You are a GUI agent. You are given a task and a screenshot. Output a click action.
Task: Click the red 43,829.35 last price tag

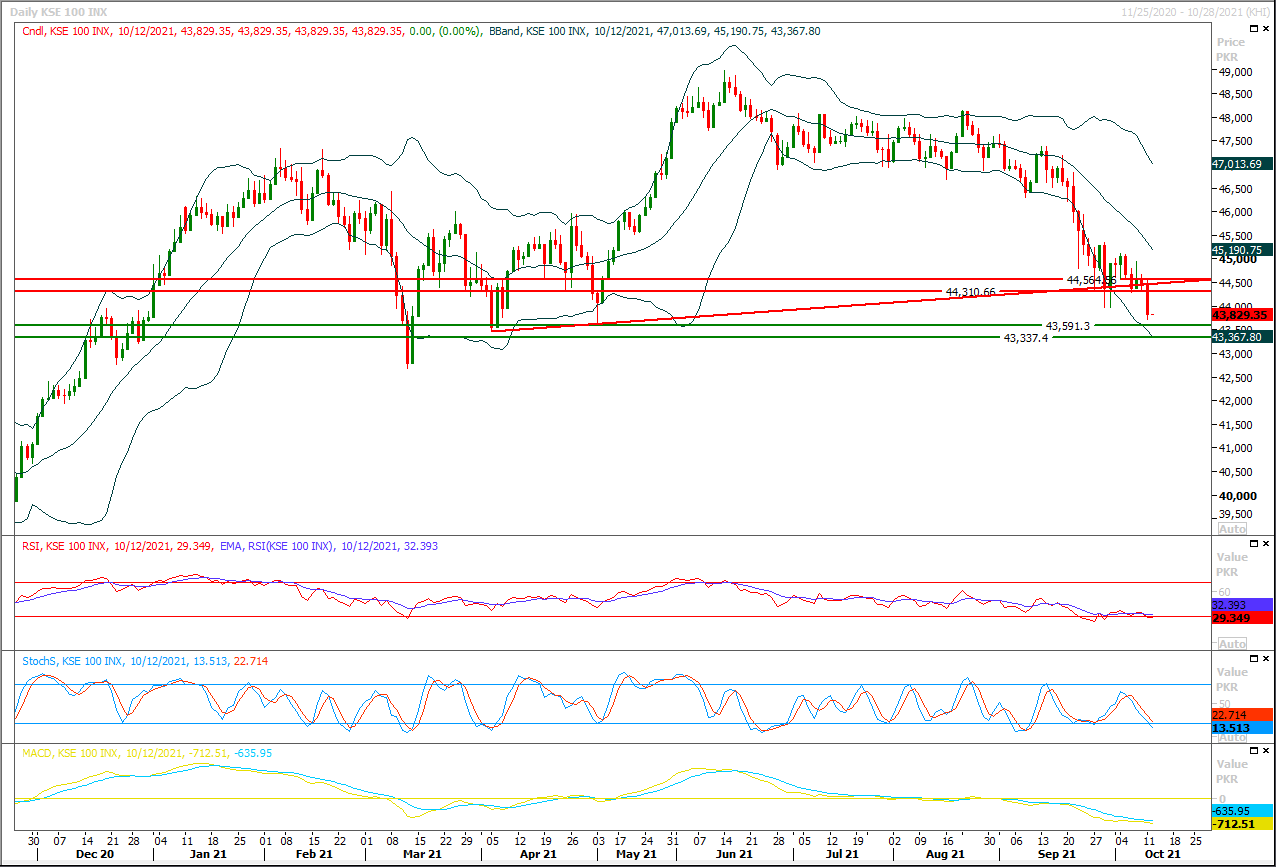coord(1241,314)
